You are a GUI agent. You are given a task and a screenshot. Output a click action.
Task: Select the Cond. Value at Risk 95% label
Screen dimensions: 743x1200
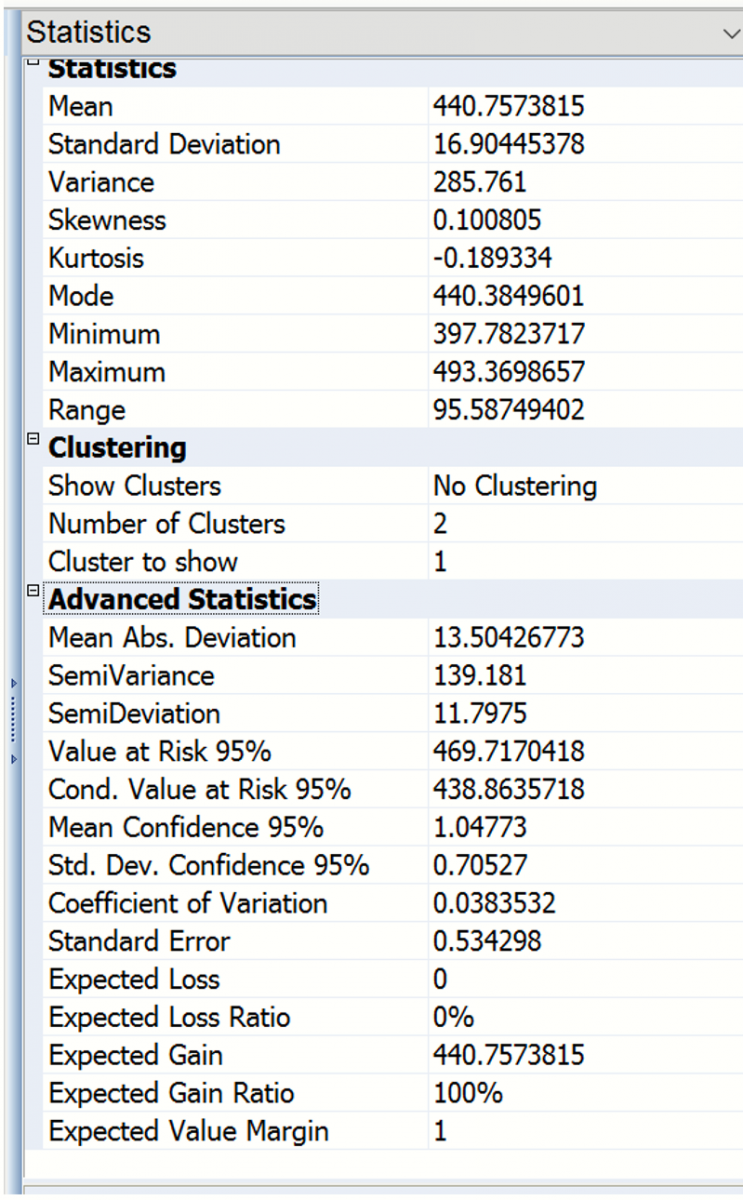click(x=199, y=790)
